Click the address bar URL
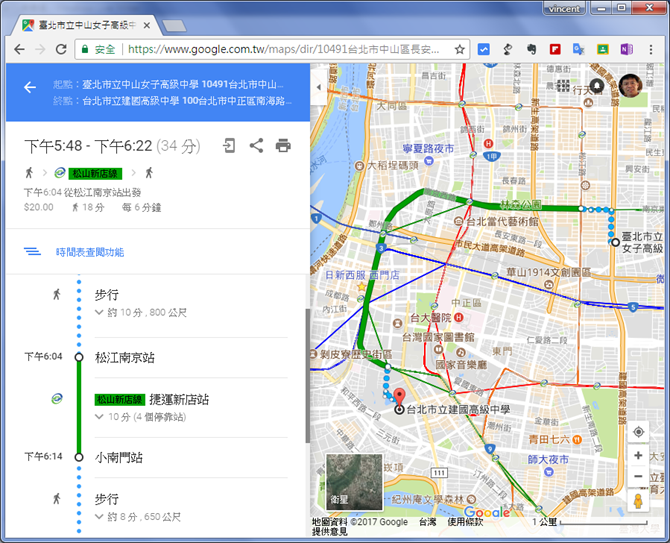The image size is (670, 543). coord(284,50)
